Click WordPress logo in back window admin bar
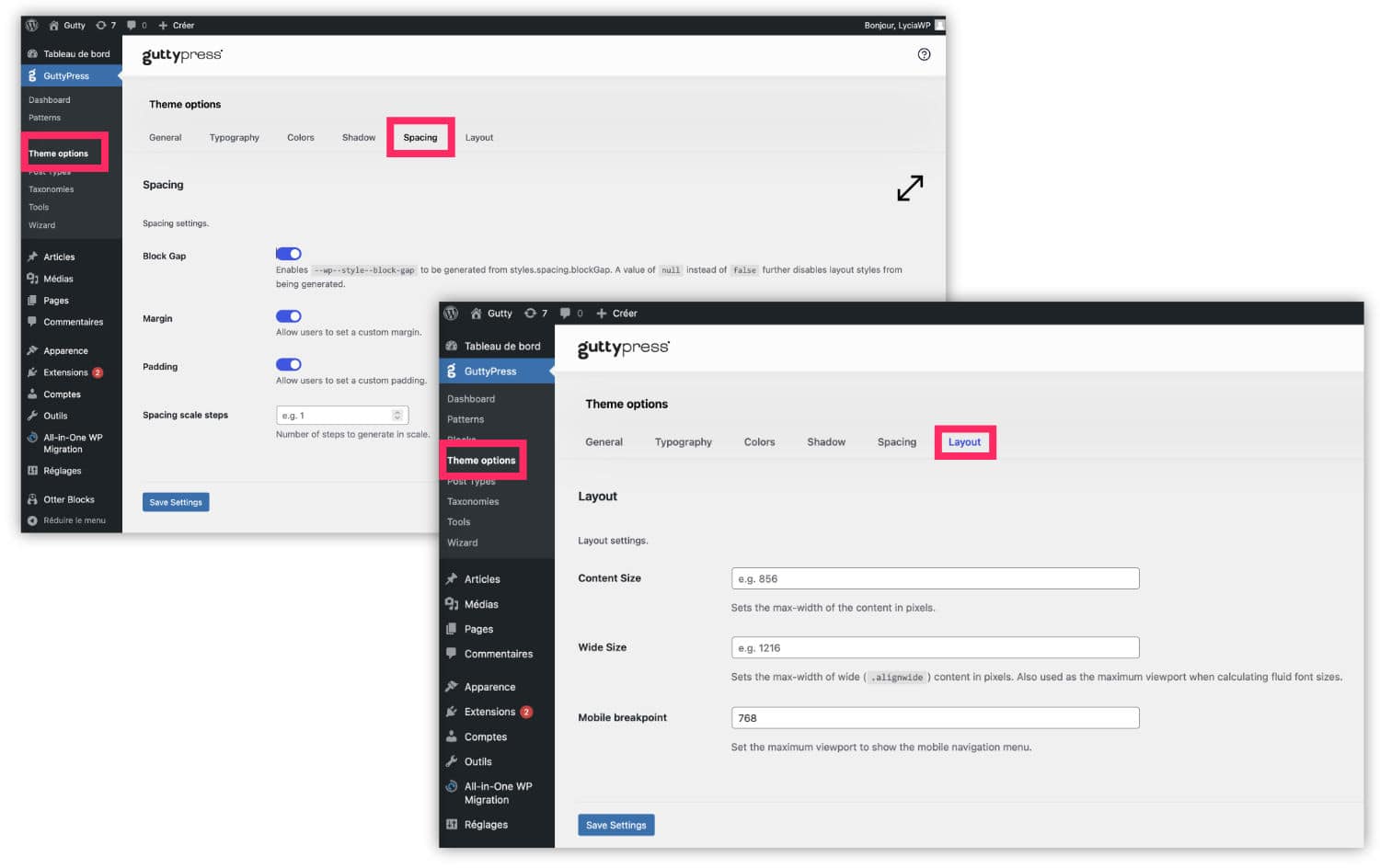Image resolution: width=1380 pixels, height=868 pixels. (x=31, y=25)
